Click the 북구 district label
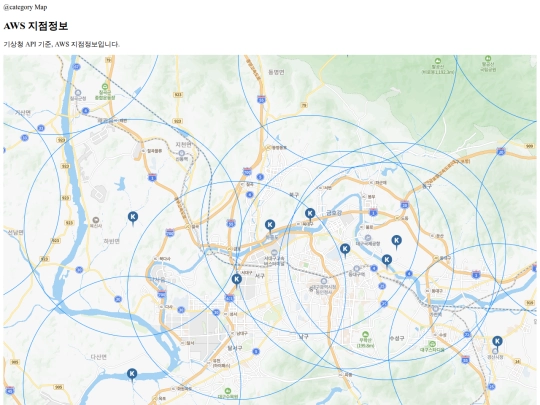The image size is (540, 405). (x=294, y=195)
